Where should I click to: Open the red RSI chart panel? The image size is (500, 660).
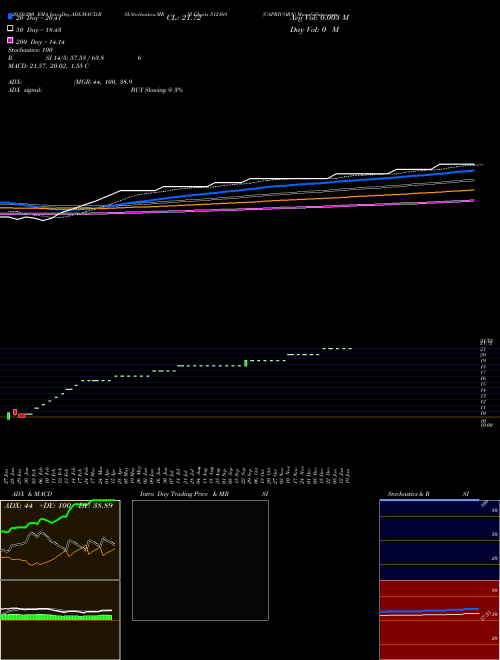439,620
